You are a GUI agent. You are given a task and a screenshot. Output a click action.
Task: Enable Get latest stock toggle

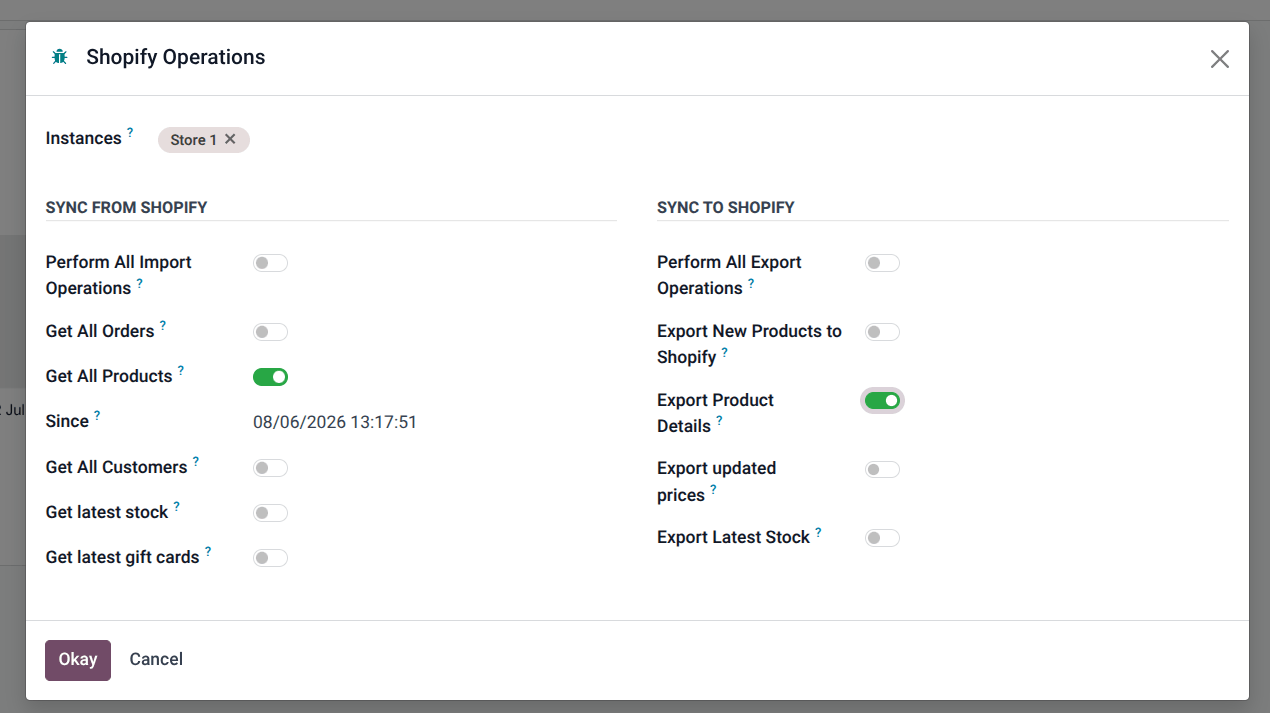[x=270, y=513]
